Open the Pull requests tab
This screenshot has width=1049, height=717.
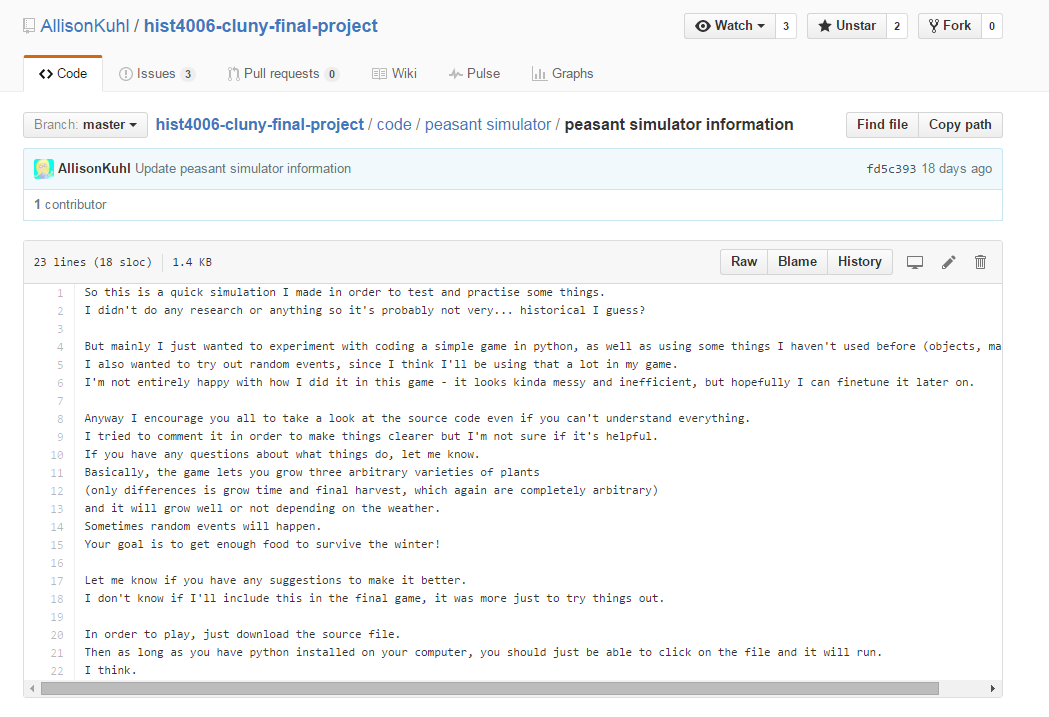pyautogui.click(x=282, y=74)
